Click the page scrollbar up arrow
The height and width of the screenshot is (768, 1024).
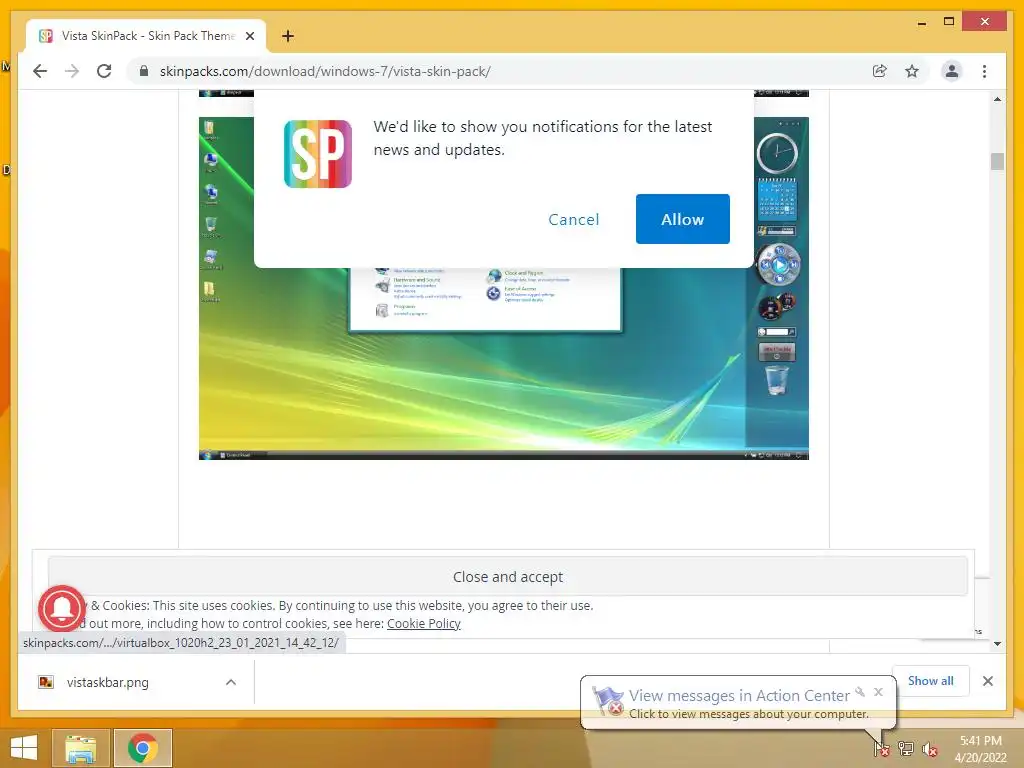click(x=997, y=99)
